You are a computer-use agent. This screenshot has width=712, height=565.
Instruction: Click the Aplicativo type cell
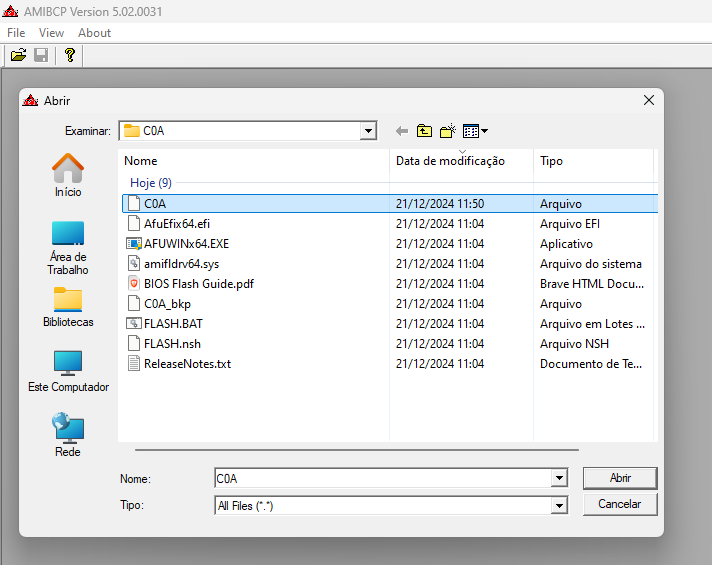point(566,243)
